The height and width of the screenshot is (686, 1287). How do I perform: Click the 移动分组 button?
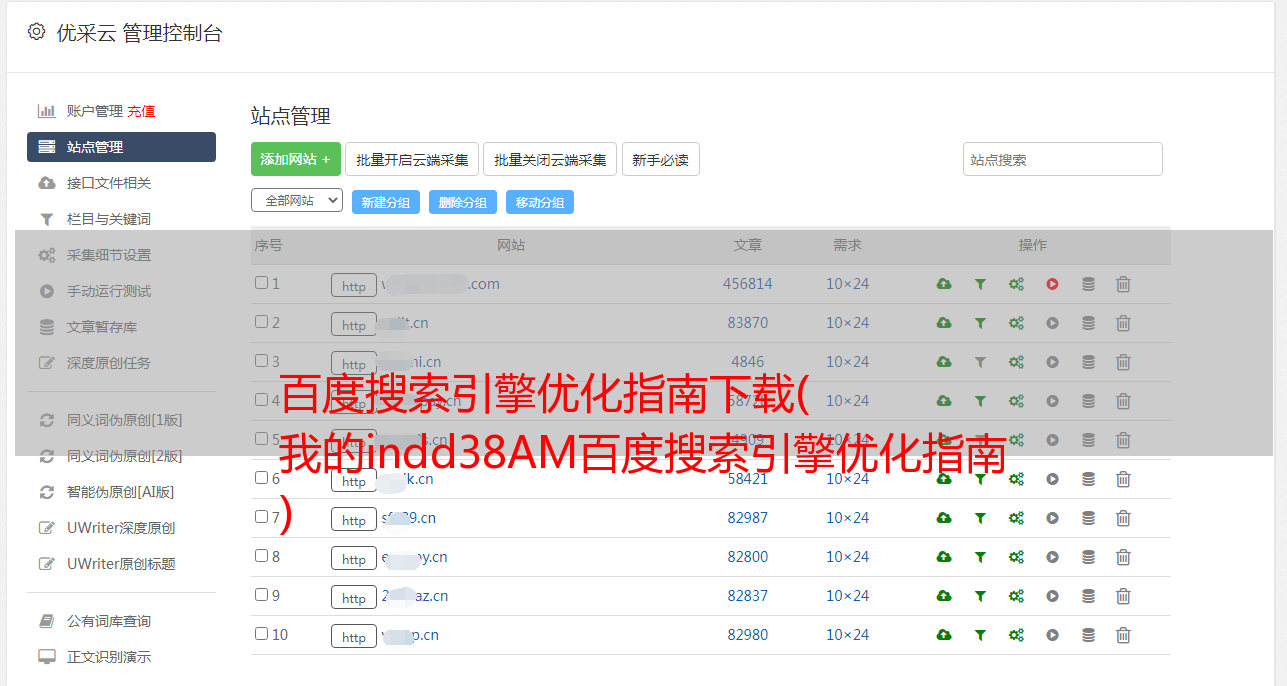click(x=540, y=202)
